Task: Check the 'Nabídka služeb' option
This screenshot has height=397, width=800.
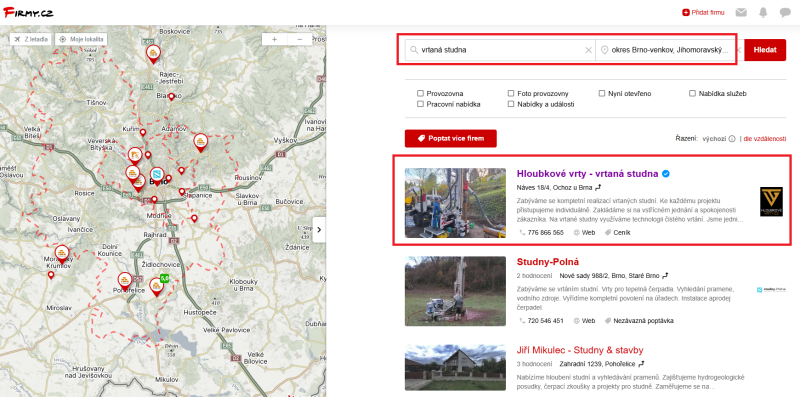Action: [x=692, y=93]
